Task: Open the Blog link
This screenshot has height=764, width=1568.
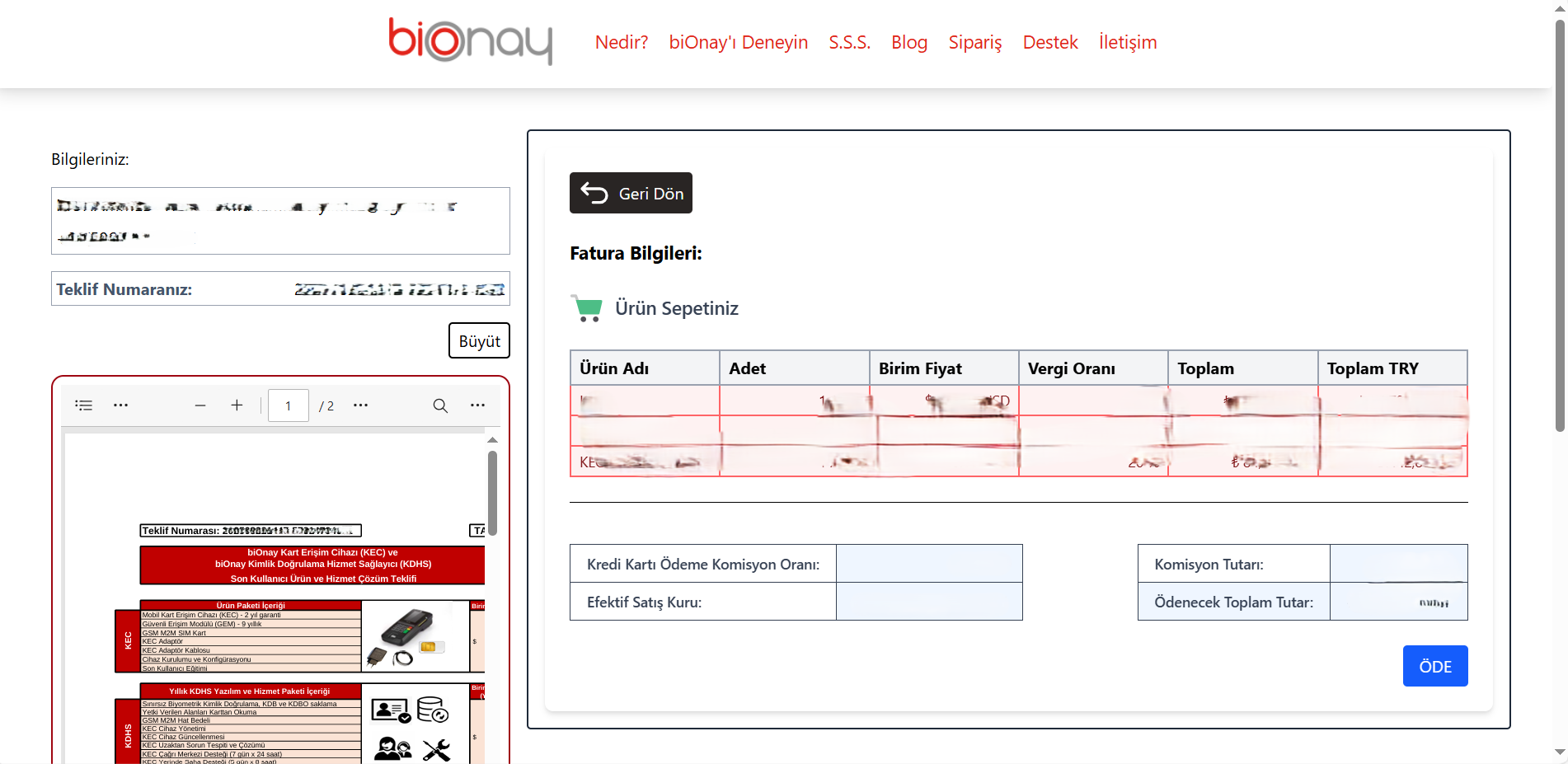Action: point(908,42)
